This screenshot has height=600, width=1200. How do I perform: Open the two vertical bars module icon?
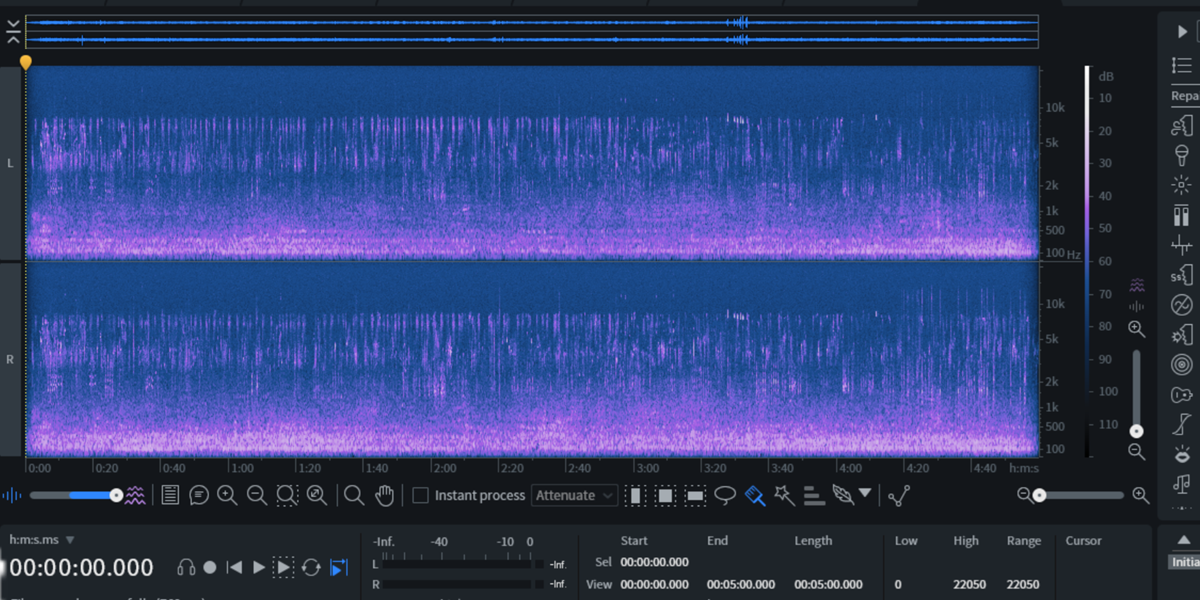pyautogui.click(x=1182, y=215)
